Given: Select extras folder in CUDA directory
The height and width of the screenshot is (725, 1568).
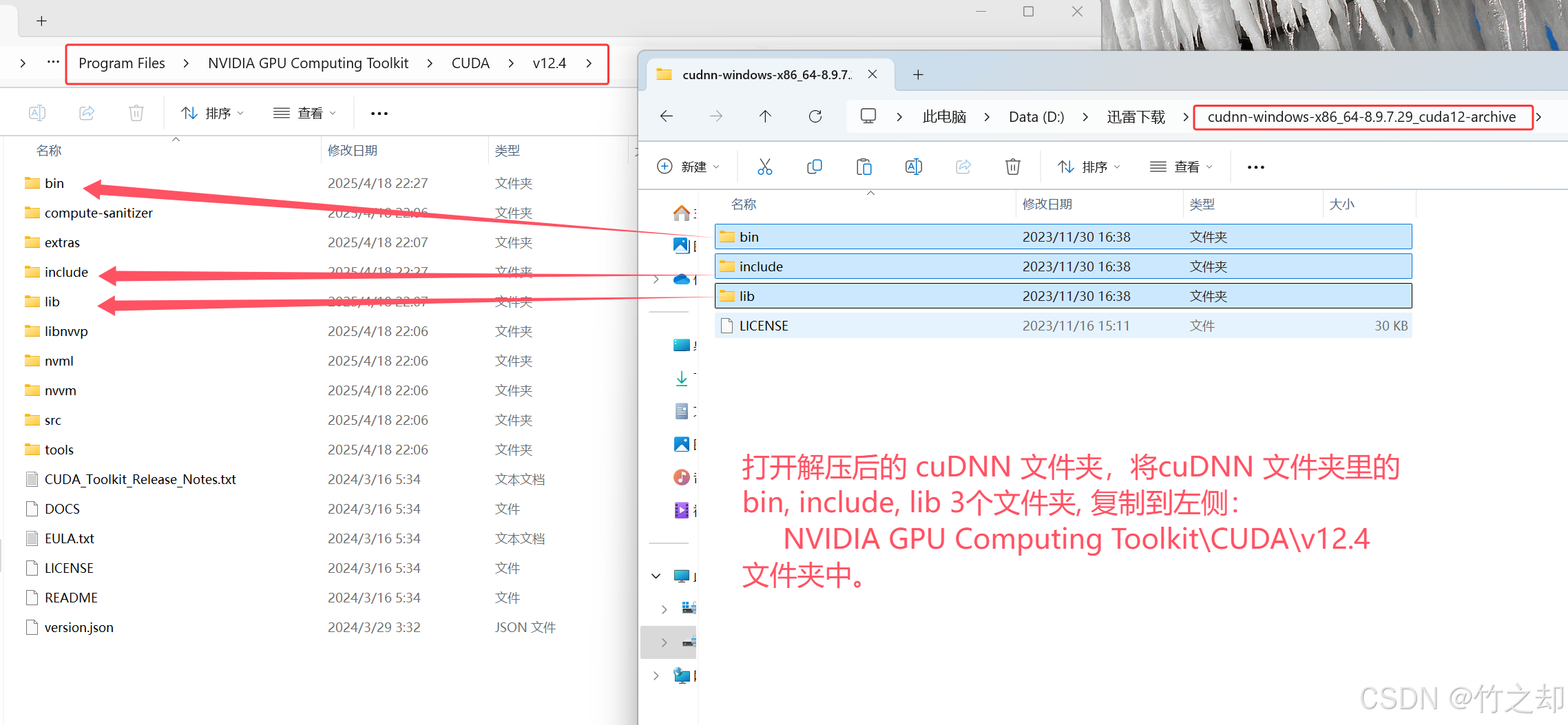Looking at the screenshot, I should 62,242.
